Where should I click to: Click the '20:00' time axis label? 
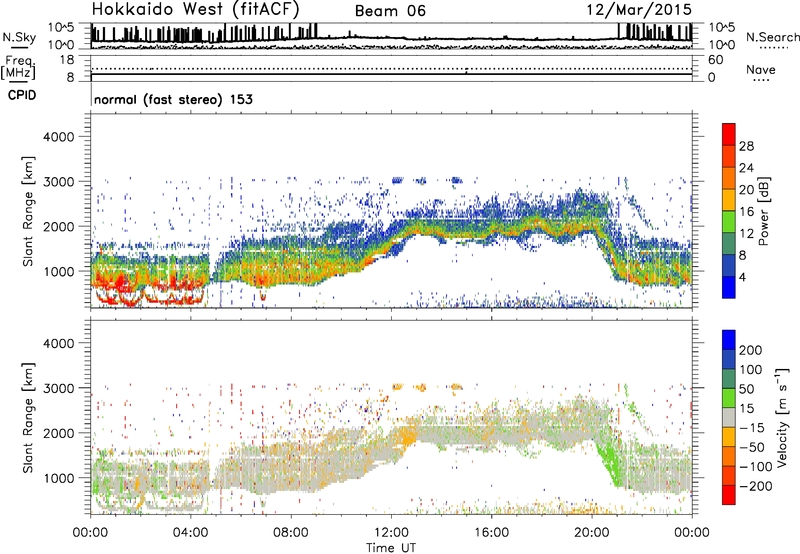591,533
